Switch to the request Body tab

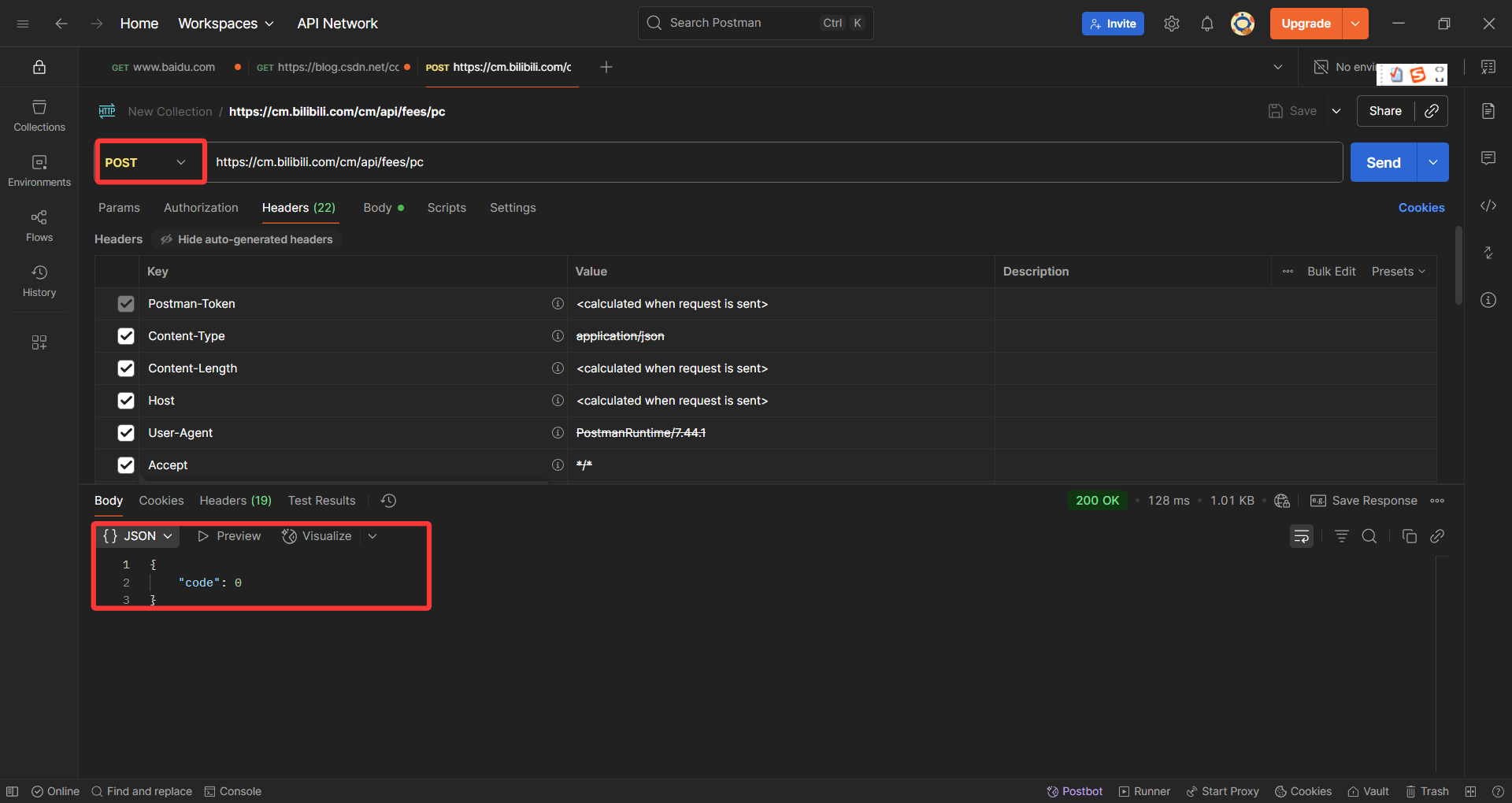(384, 208)
